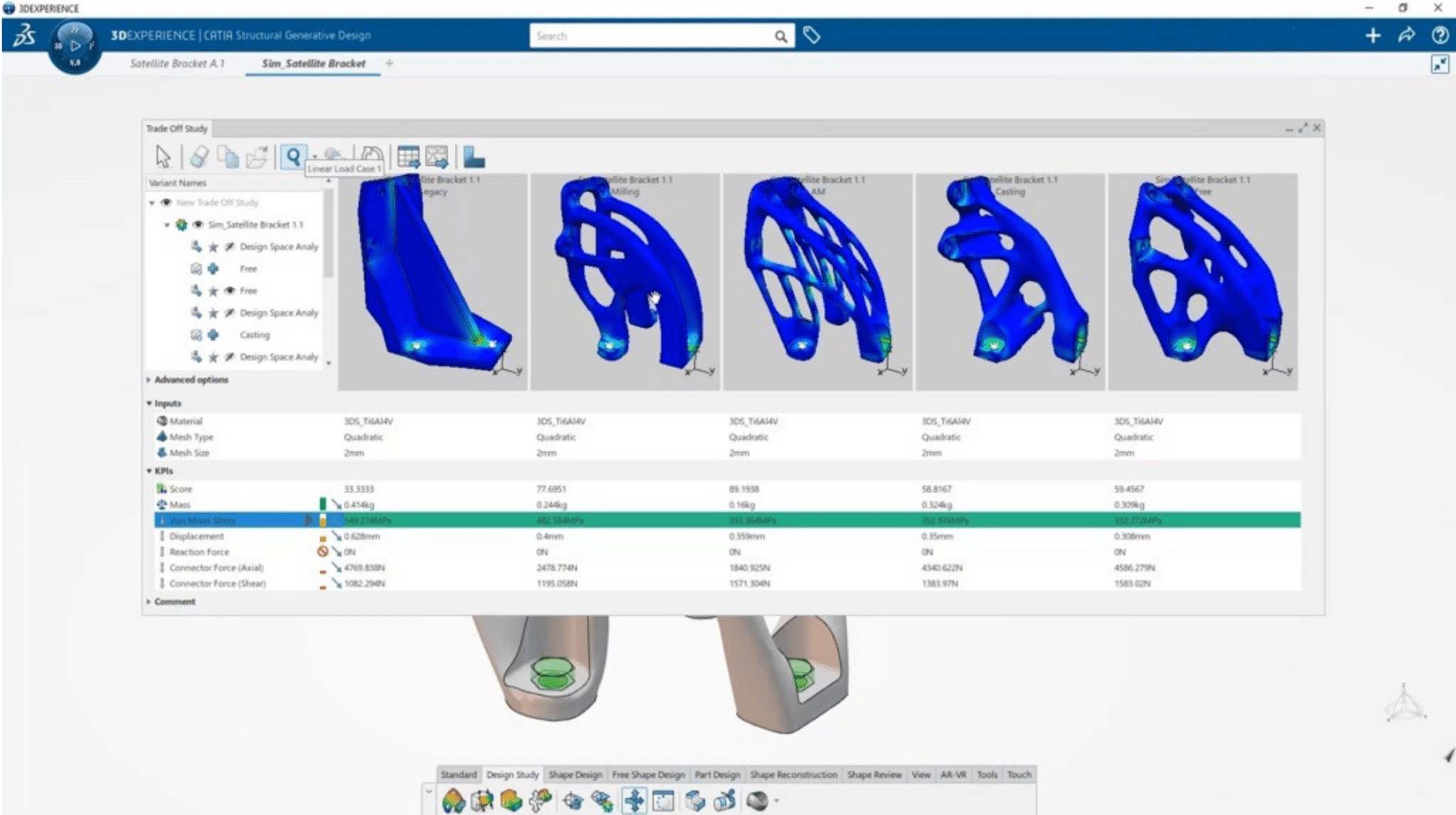Screen dimensions: 1456x815
Task: Click the Ds logo in top-left header
Action: pyautogui.click(x=25, y=35)
